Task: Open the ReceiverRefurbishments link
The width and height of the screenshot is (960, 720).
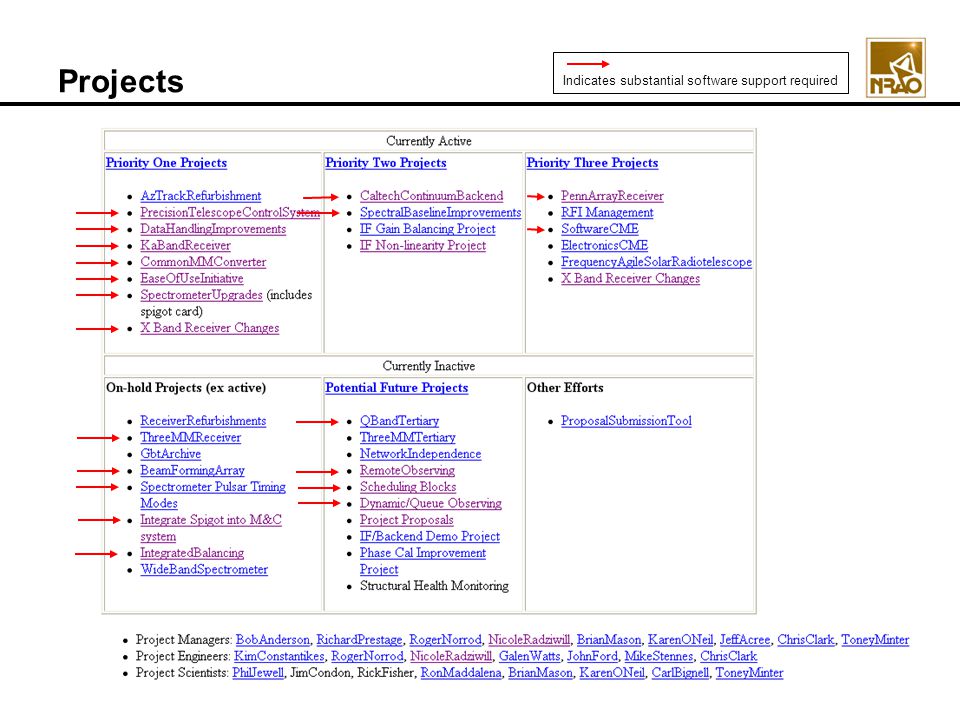Action: 203,421
